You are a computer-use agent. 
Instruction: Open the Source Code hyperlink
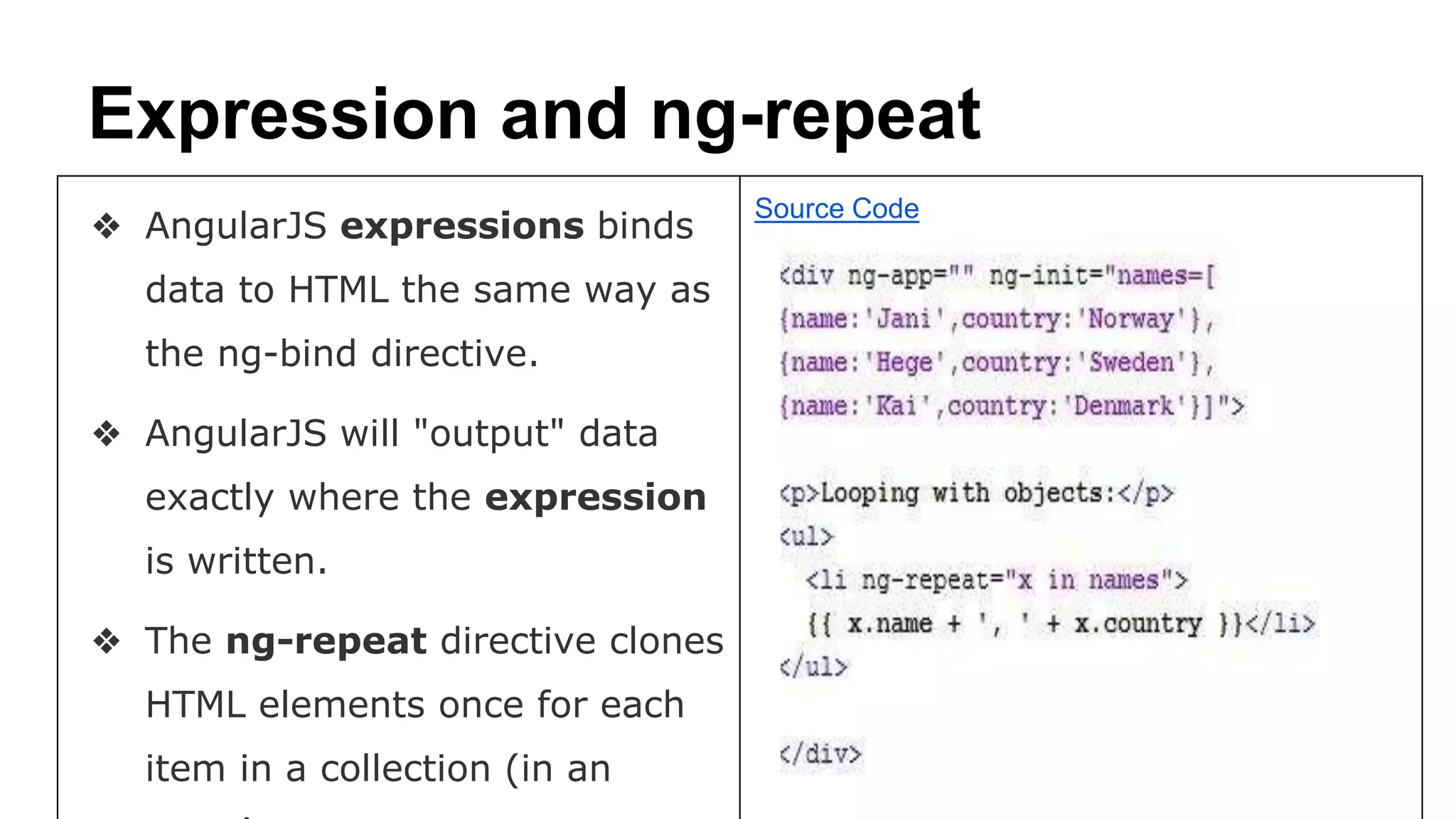click(x=837, y=209)
